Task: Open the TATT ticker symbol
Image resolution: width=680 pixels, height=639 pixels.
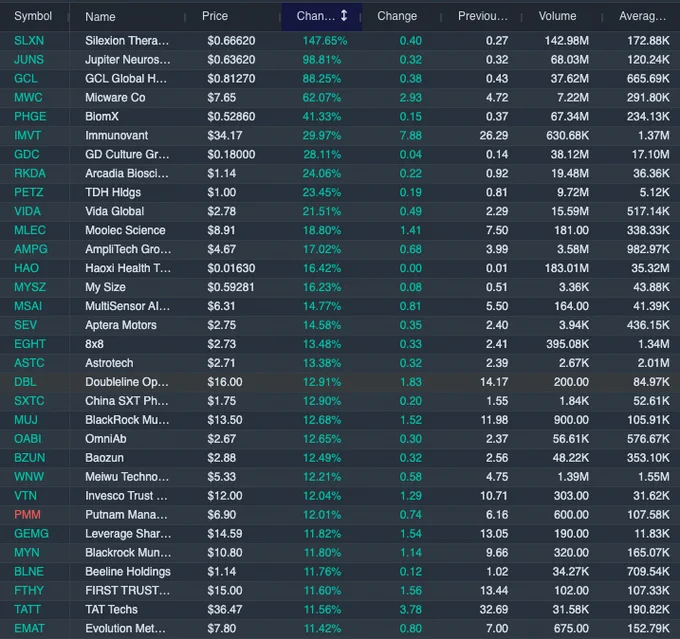Action: (x=27, y=609)
